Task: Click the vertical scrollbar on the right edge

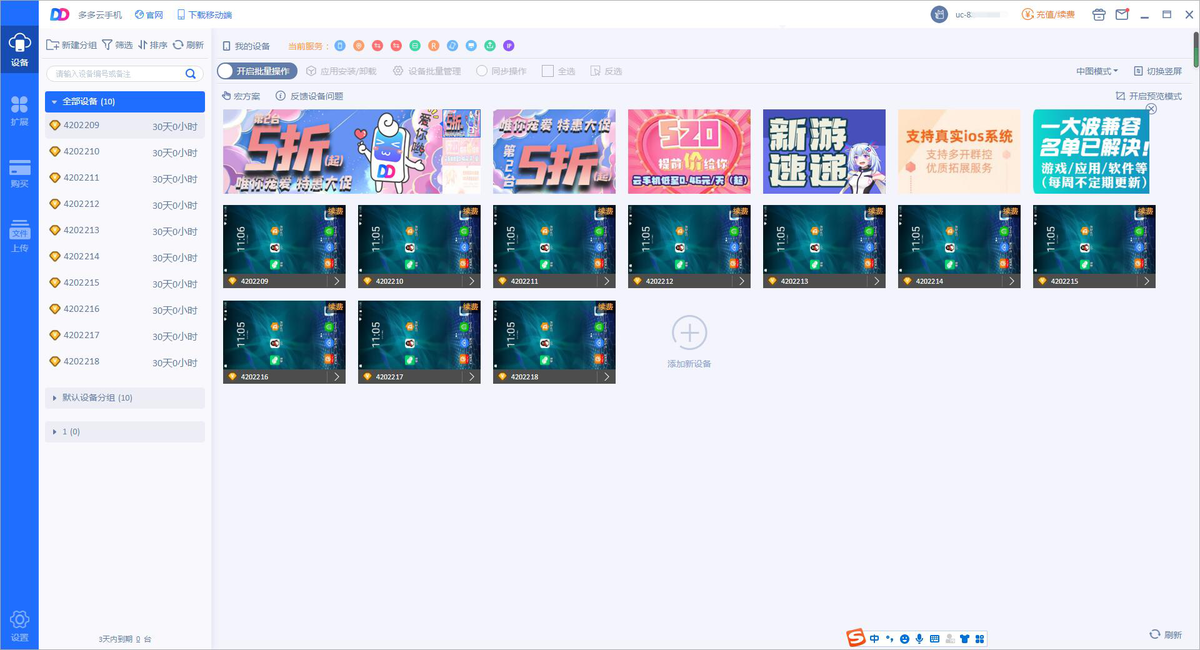Action: click(1195, 48)
